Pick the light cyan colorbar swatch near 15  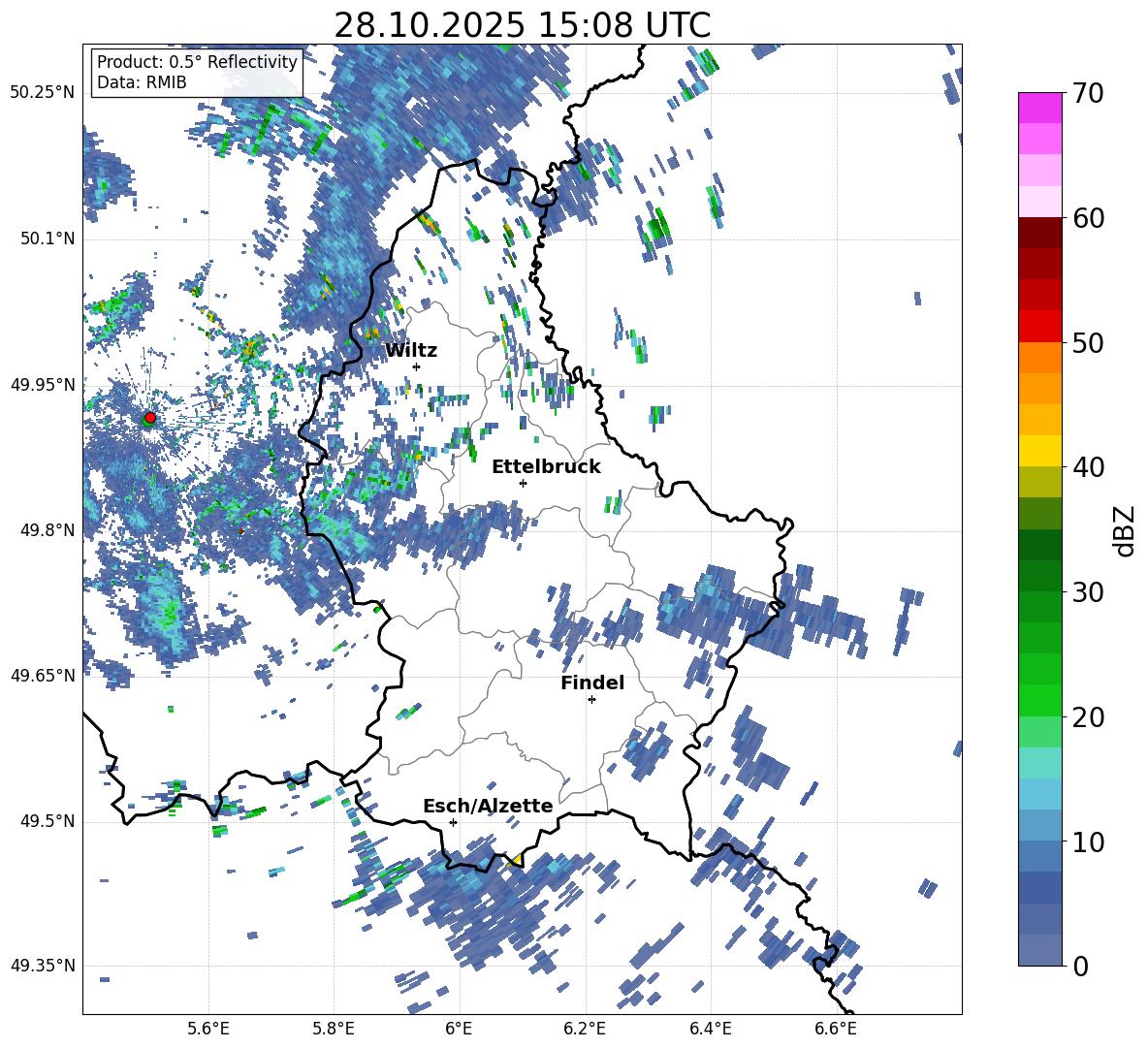click(x=1039, y=763)
